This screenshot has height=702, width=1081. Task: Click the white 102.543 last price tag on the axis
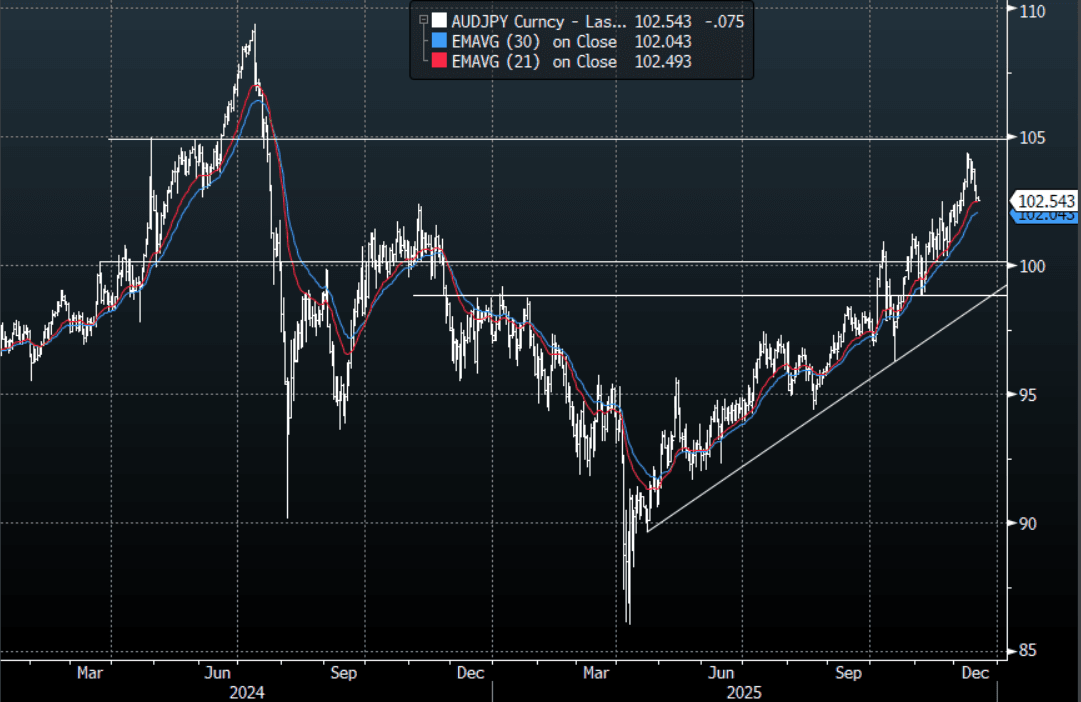1046,200
